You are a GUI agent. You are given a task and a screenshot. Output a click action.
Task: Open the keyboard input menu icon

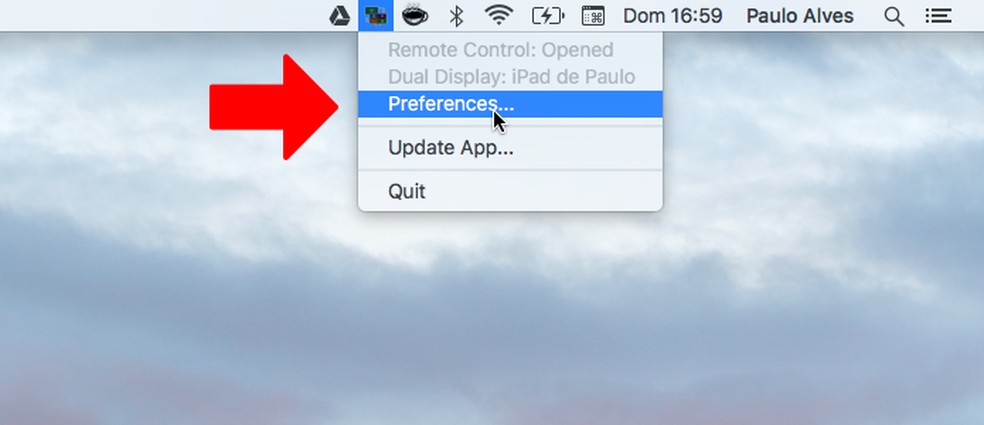[x=593, y=16]
